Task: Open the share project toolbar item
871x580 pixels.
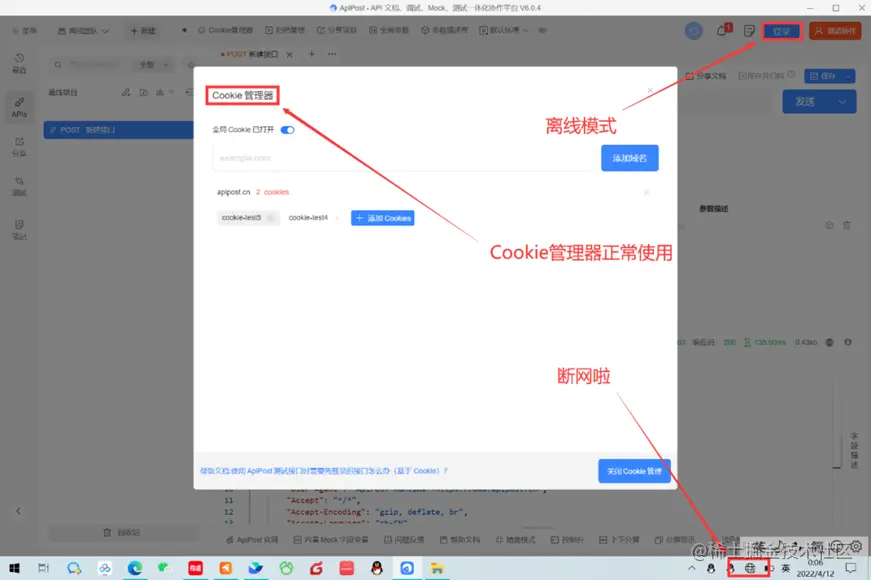Action: pos(337,30)
